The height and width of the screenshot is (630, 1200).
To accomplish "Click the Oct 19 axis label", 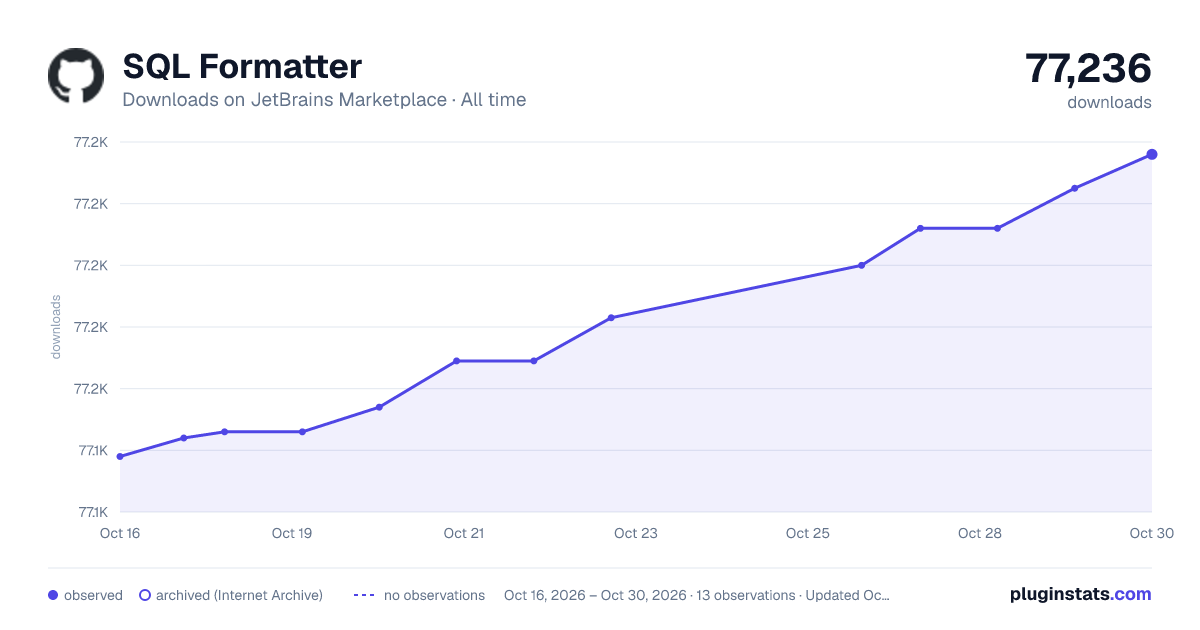I will pos(292,533).
